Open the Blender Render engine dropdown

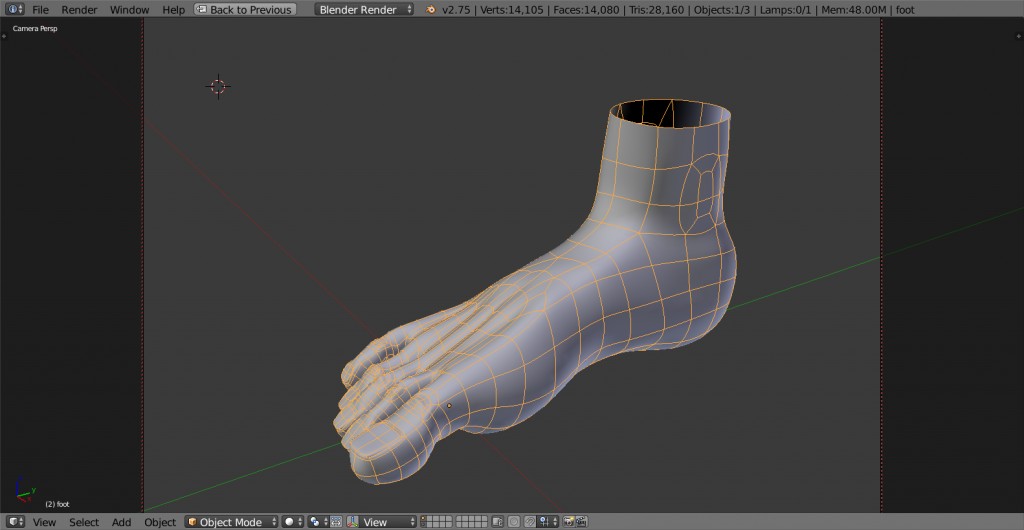(364, 10)
